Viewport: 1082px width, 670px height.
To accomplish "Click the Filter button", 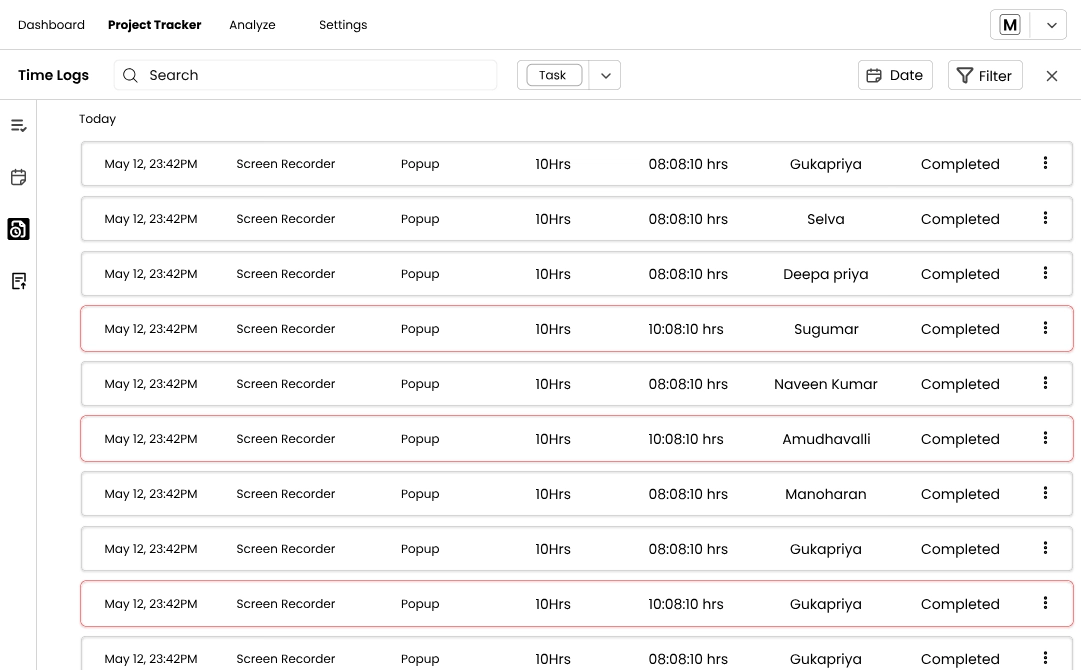I will click(x=985, y=76).
